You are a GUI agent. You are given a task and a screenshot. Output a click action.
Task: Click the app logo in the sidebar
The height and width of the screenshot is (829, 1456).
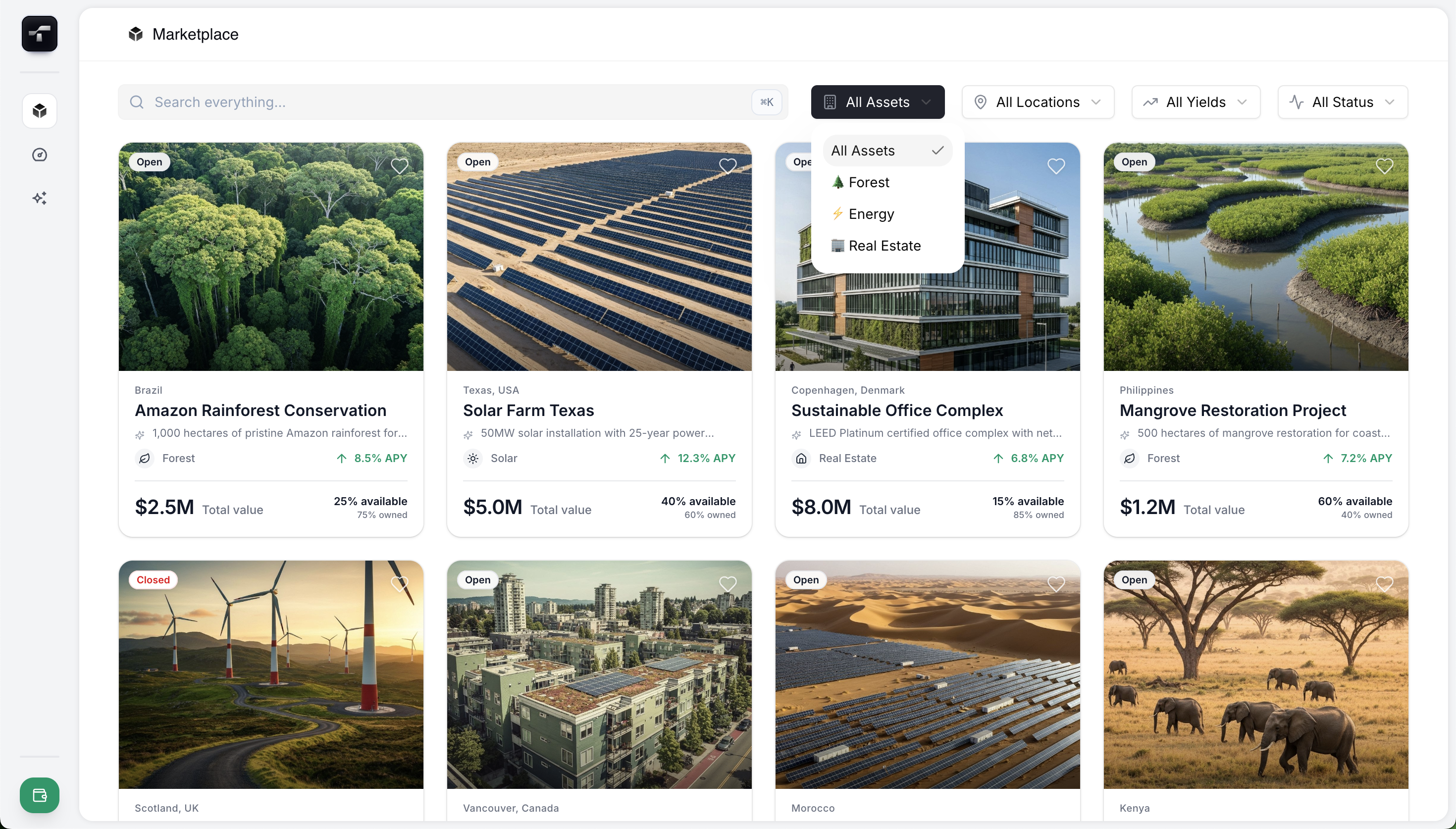(39, 34)
